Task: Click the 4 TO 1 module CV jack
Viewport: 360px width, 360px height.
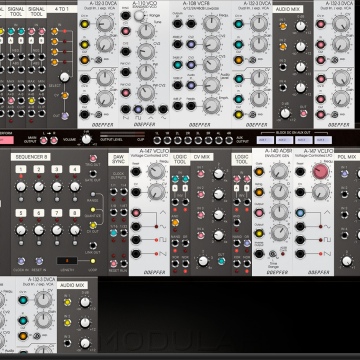Action: coord(65,96)
